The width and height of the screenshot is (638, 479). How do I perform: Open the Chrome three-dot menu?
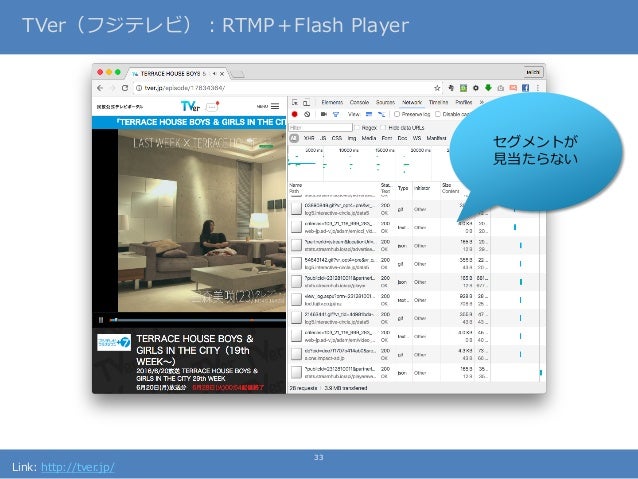(537, 87)
